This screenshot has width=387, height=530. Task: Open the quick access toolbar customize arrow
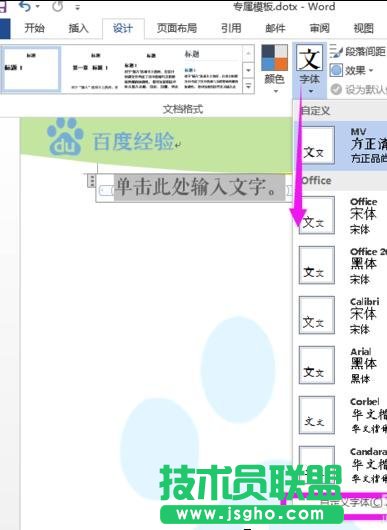[77, 7]
